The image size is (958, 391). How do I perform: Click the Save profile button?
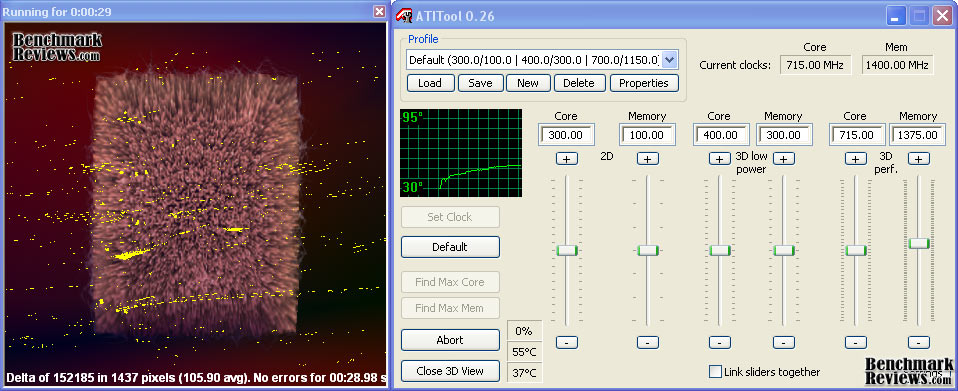point(480,83)
